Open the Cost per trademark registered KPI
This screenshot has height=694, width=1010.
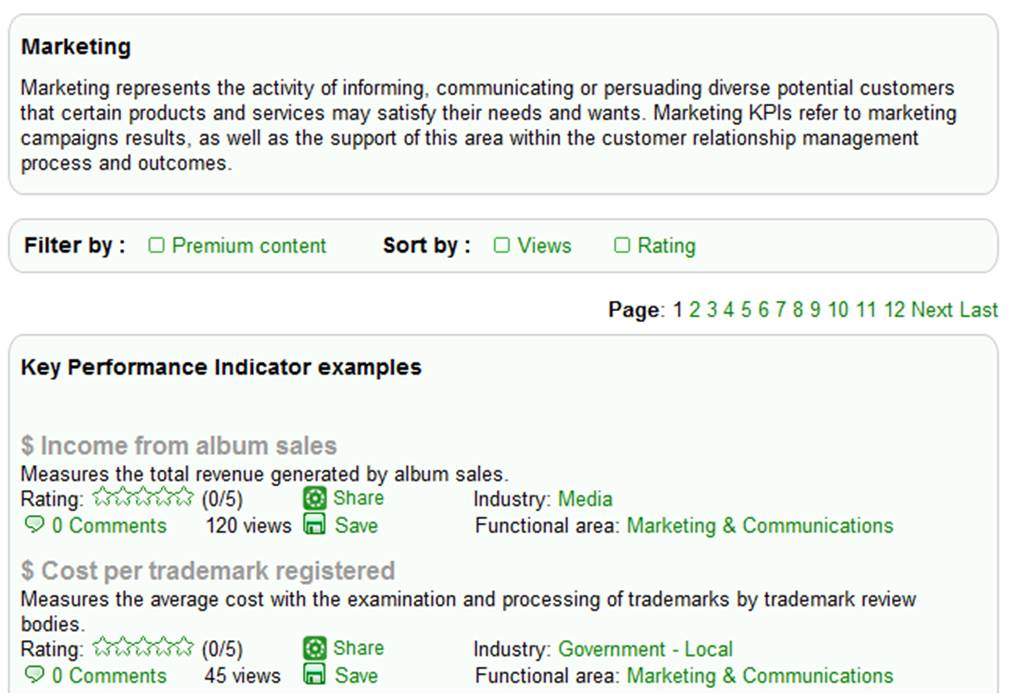coord(207,571)
